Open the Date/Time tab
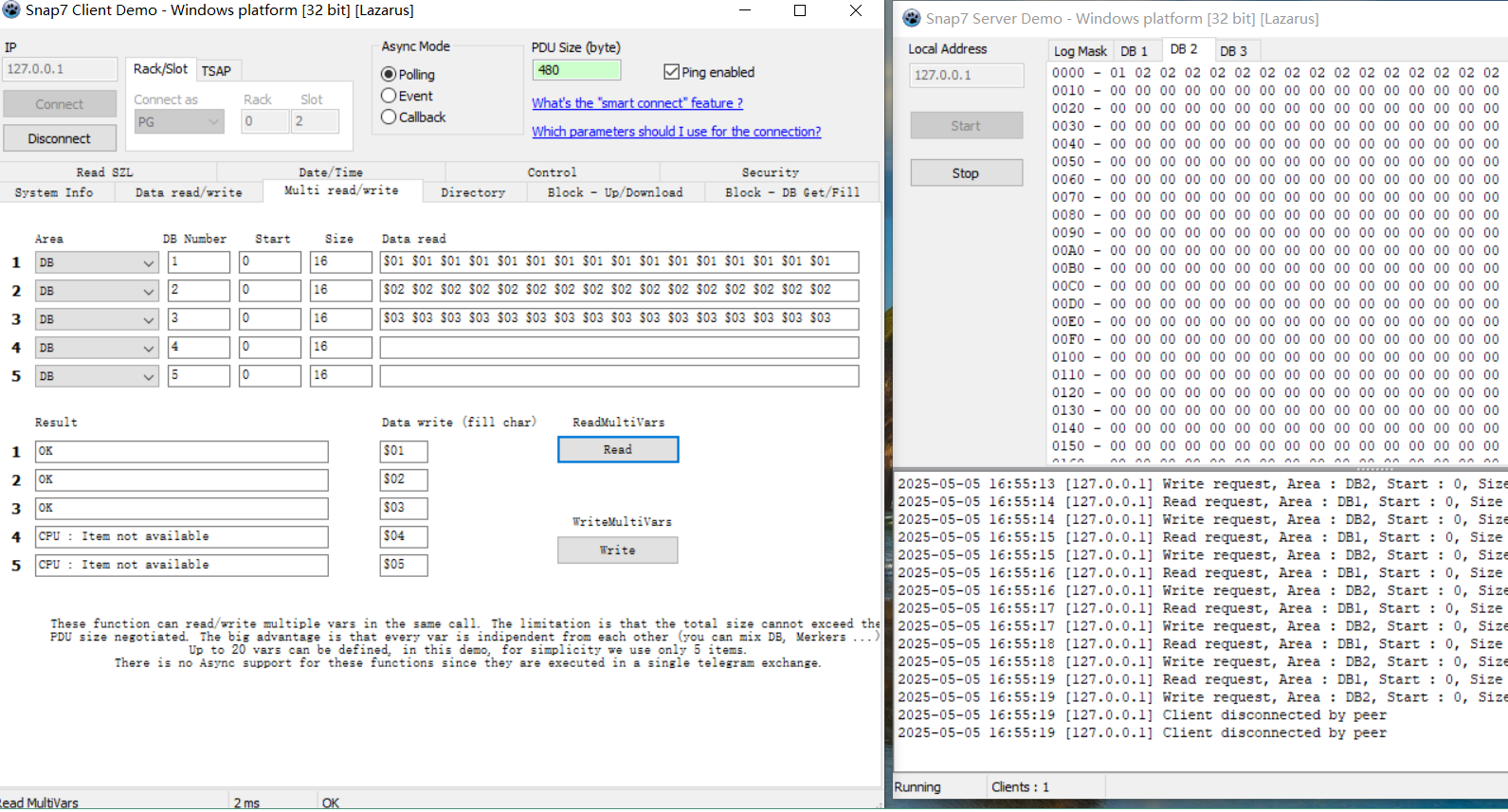 tap(331, 172)
